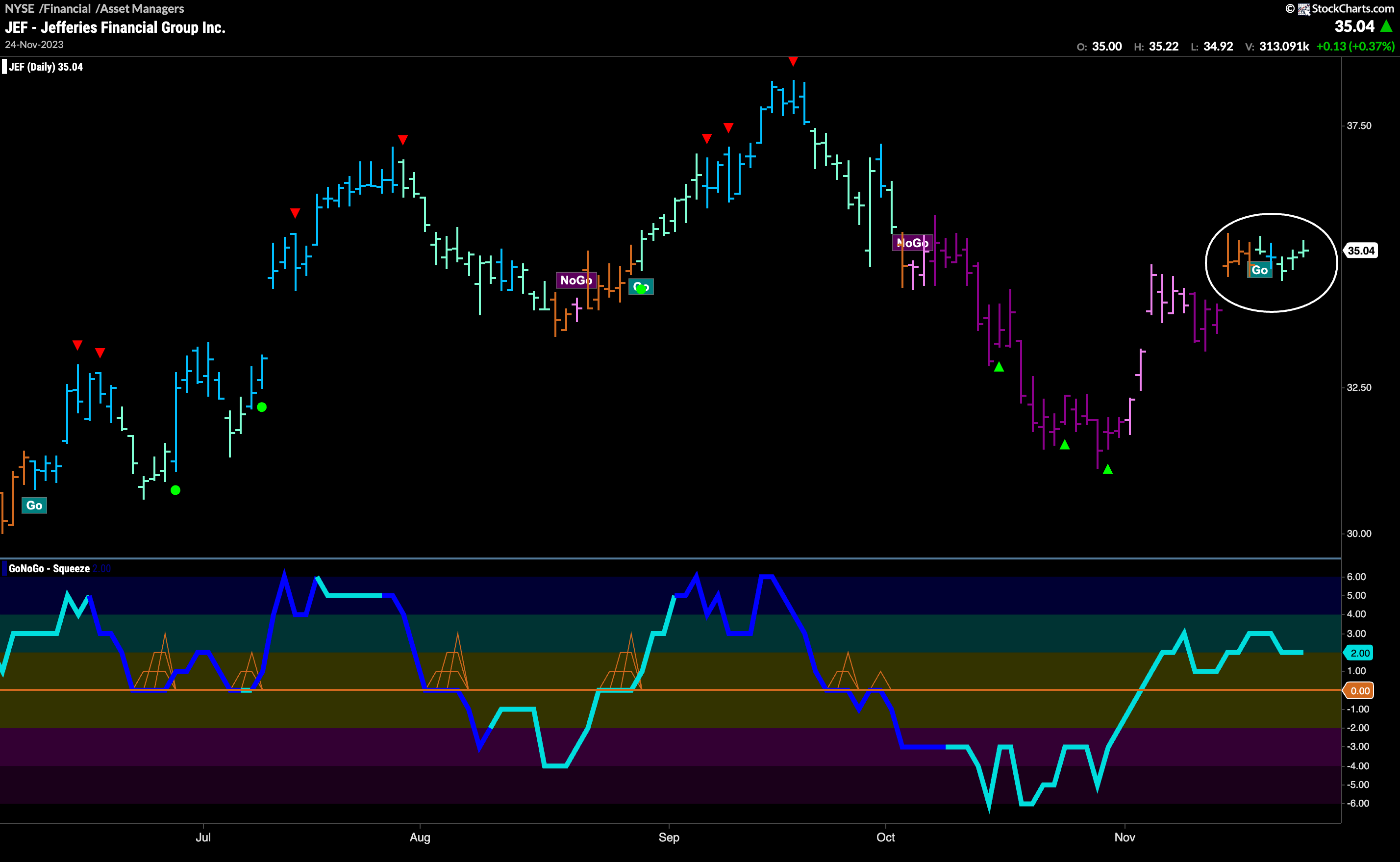
Task: Click the orange squeeze marker in early July
Action: 247,671
